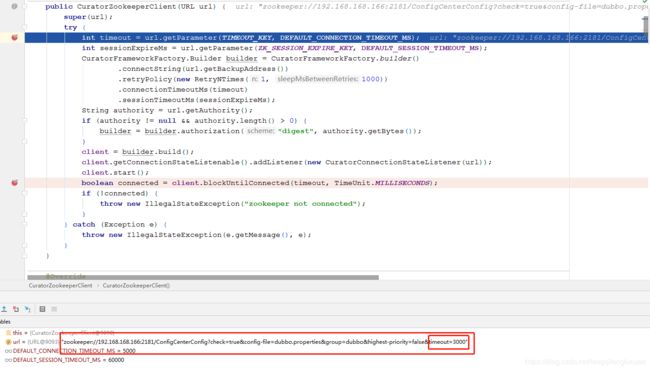Collapse constructor fold marker at declaration line

tap(24, 6)
